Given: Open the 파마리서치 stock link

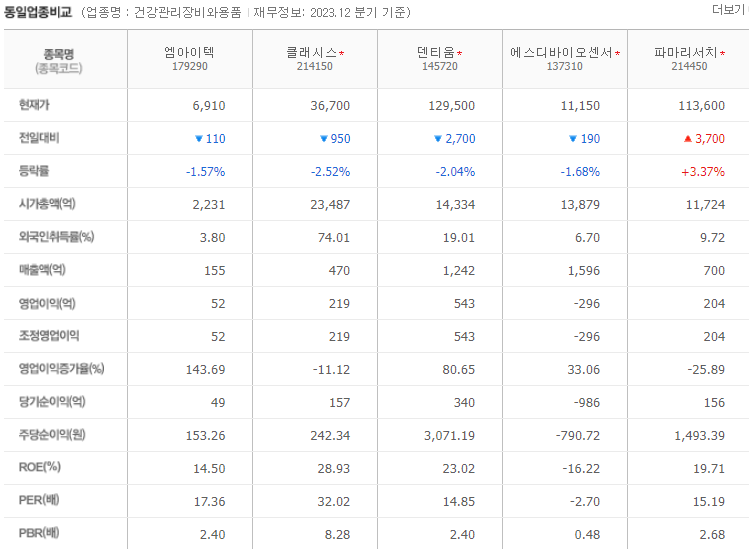Looking at the screenshot, I should (686, 52).
